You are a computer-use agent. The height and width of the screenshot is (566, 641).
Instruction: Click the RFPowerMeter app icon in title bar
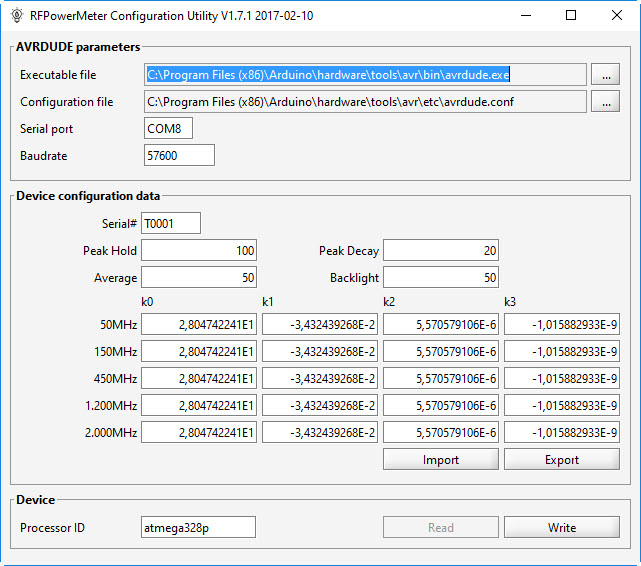click(x=15, y=15)
